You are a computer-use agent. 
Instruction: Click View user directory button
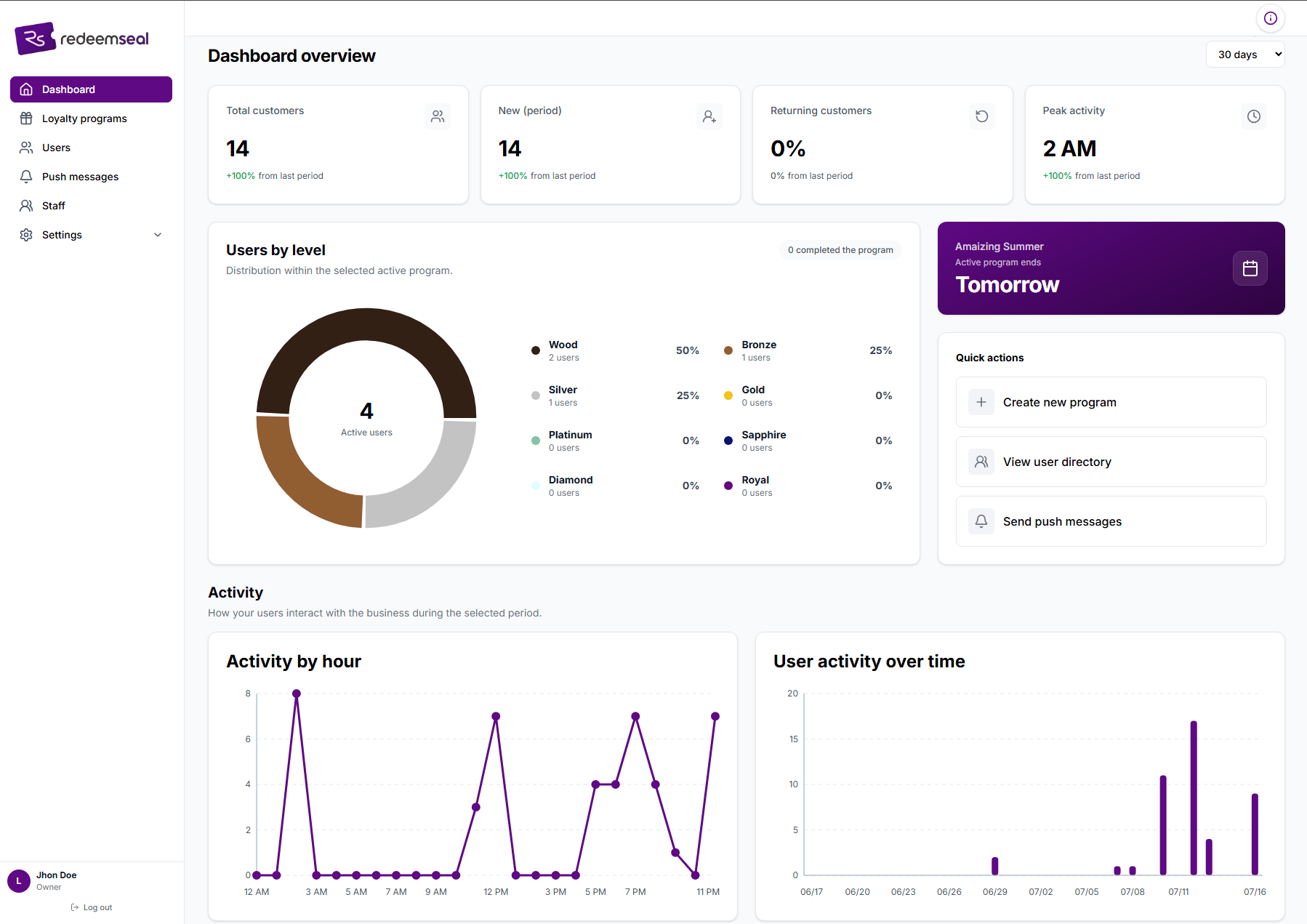(1111, 462)
